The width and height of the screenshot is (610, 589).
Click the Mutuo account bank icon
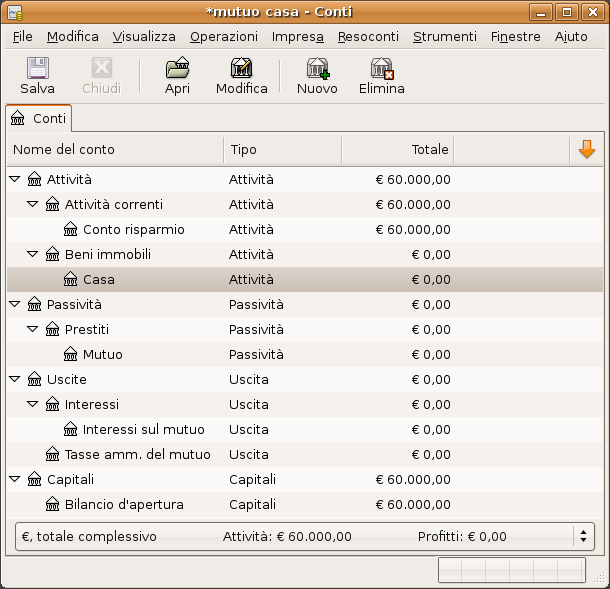(x=71, y=354)
